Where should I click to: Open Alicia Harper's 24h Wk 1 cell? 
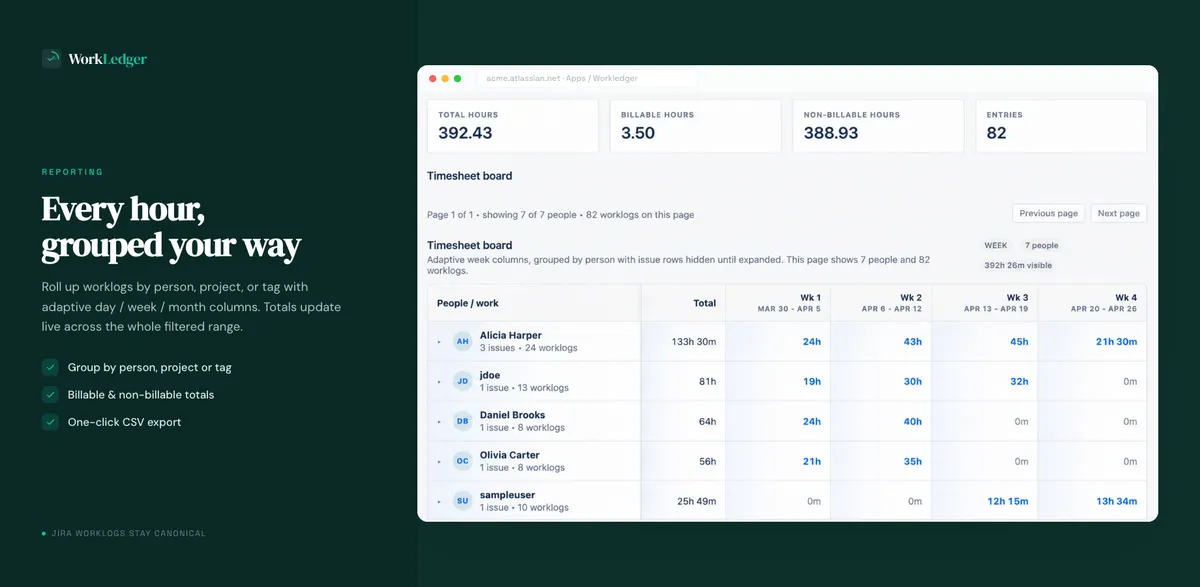778,341
